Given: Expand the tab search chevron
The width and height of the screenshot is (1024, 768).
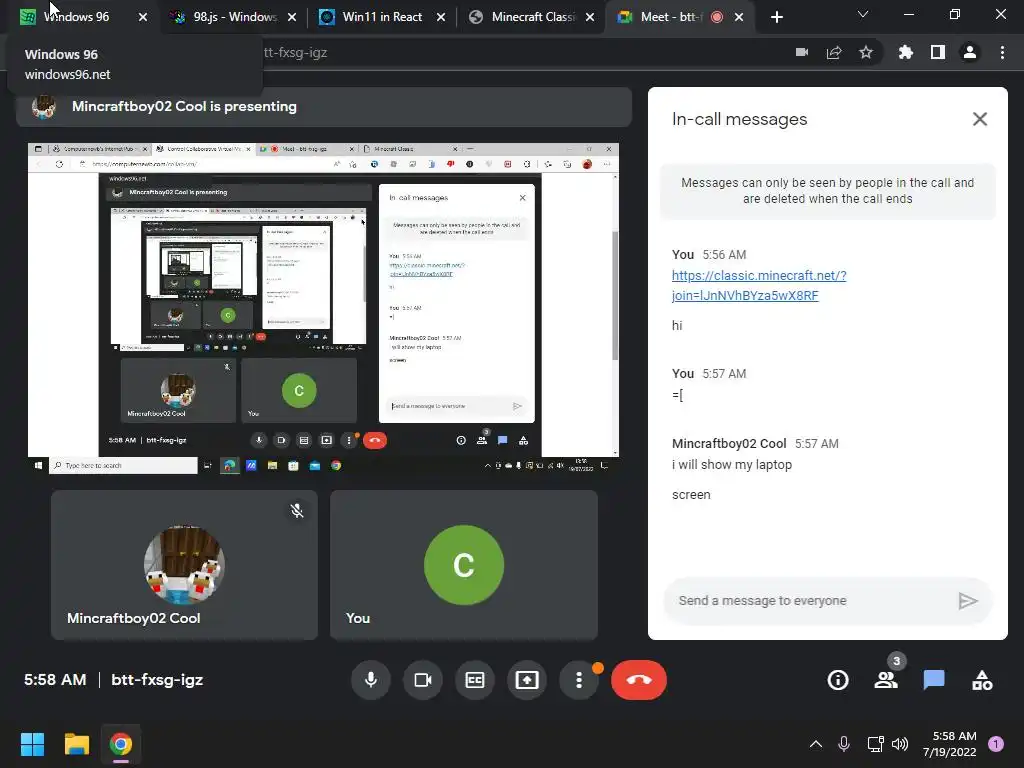Looking at the screenshot, I should coord(863,14).
